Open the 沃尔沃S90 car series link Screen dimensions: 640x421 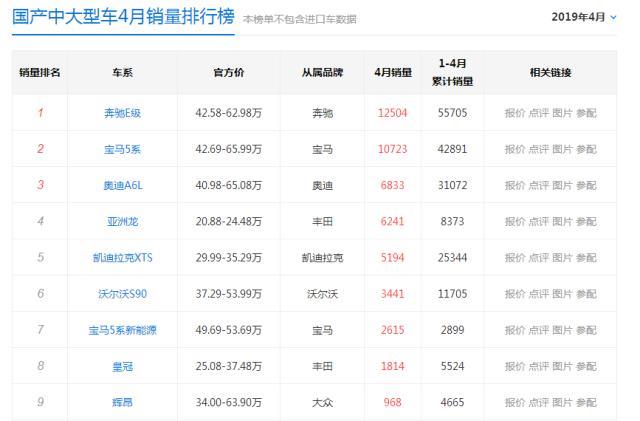coord(122,294)
